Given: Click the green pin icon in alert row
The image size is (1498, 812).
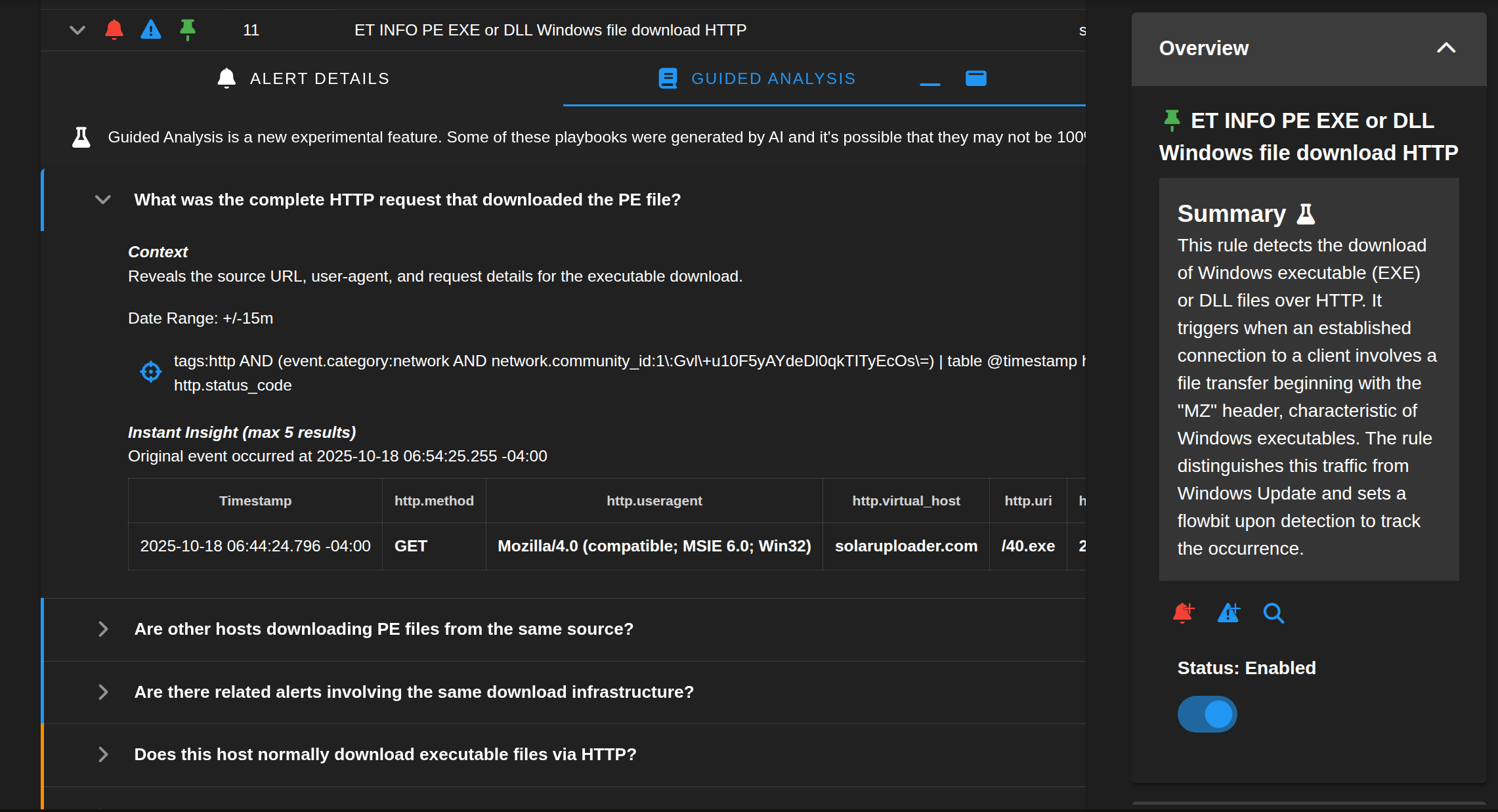Looking at the screenshot, I should 188,30.
